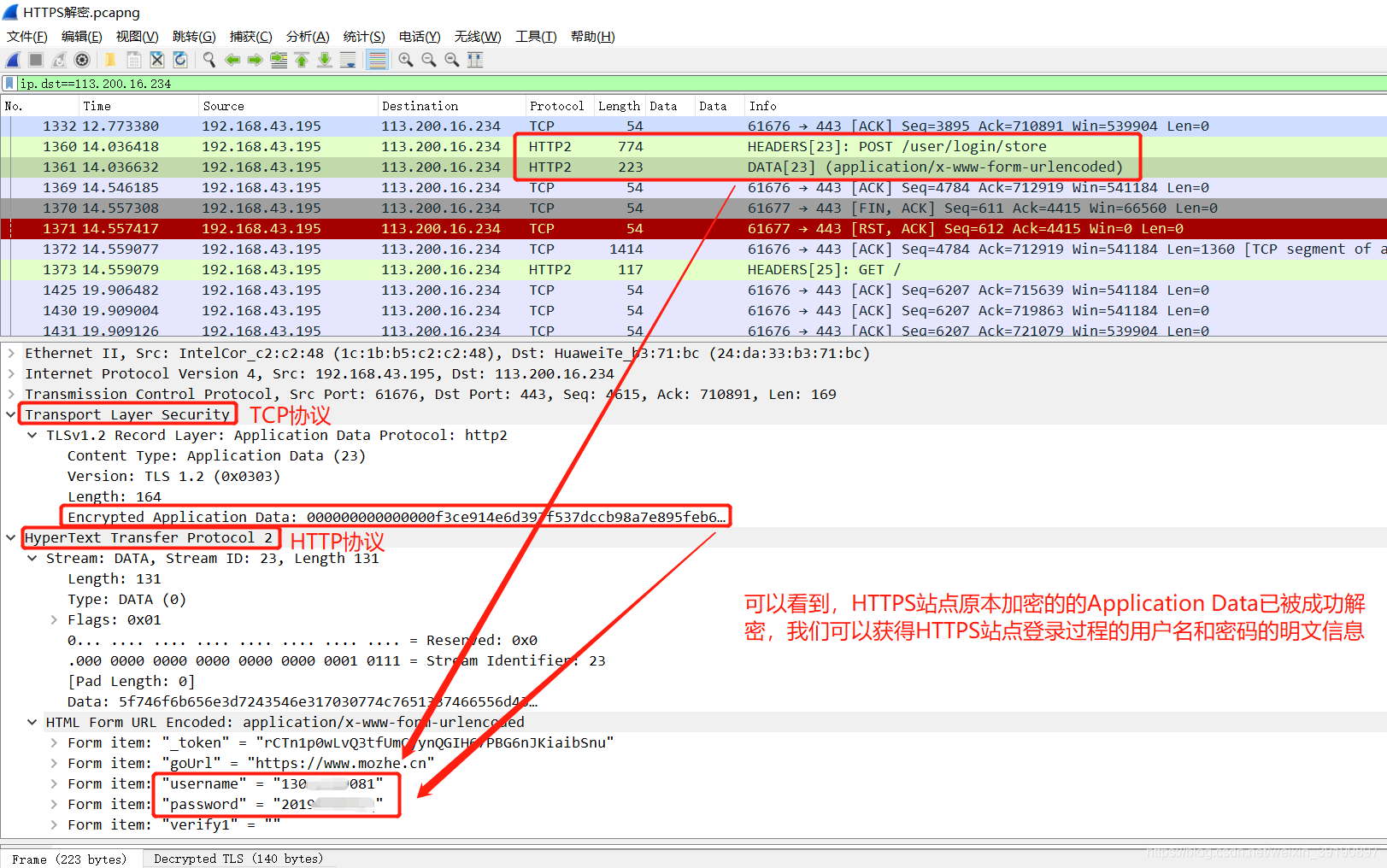
Task: Switch to Decrypted TLS (140 bytes) tab
Action: 238,859
